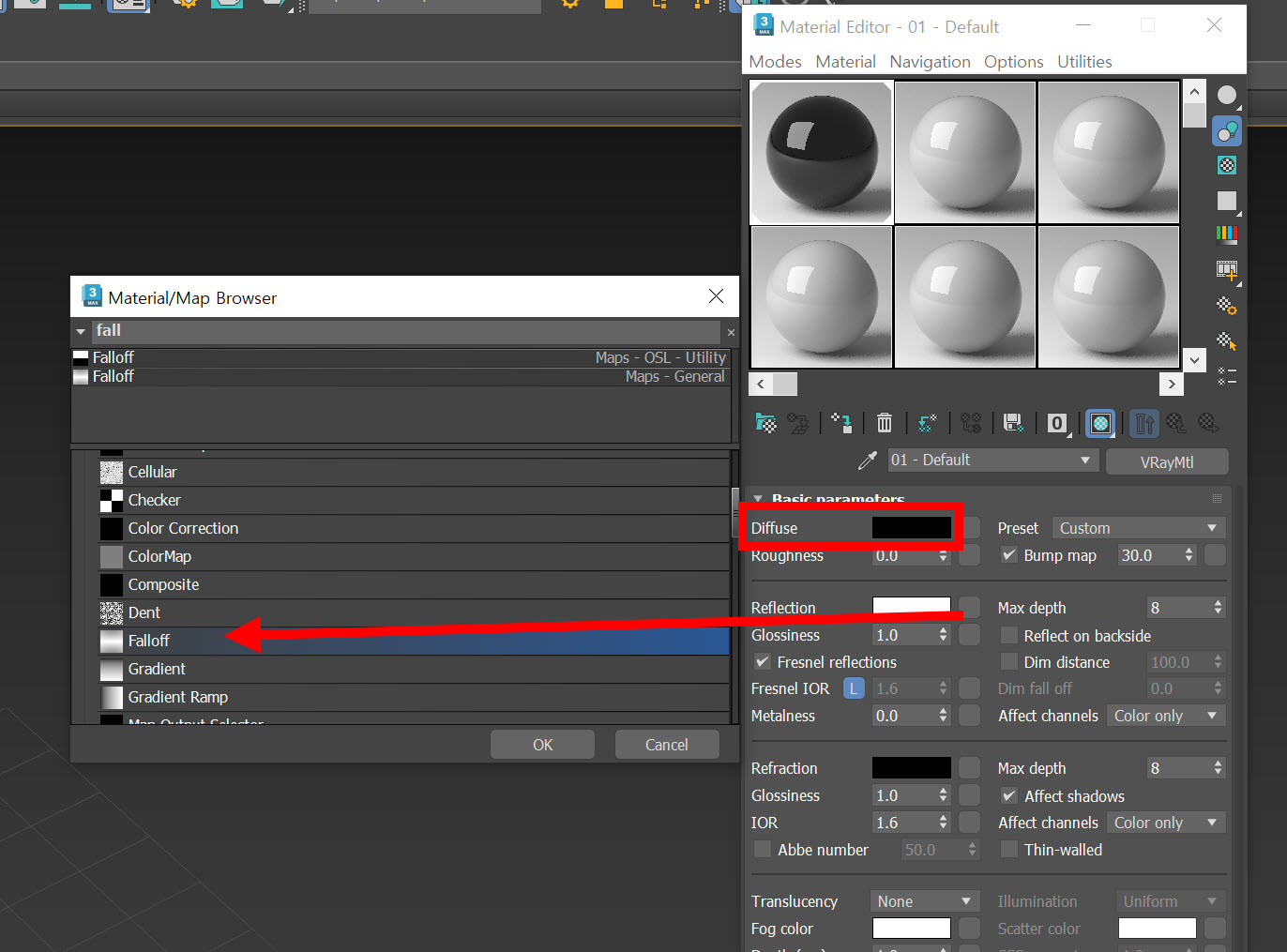Select Checker in the maps list
This screenshot has height=952, width=1287.
tap(414, 500)
